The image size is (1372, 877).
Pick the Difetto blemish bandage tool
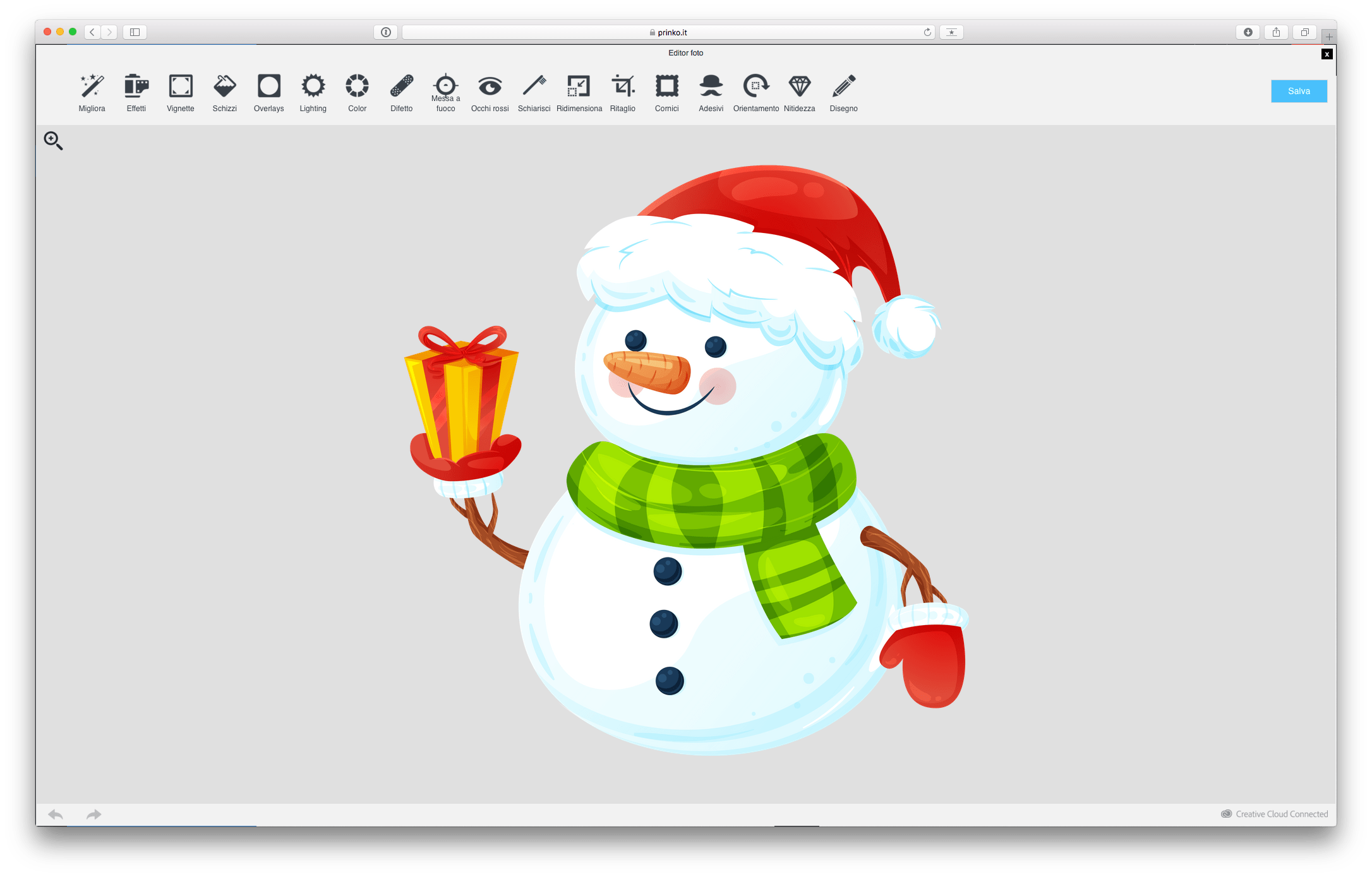click(x=401, y=93)
